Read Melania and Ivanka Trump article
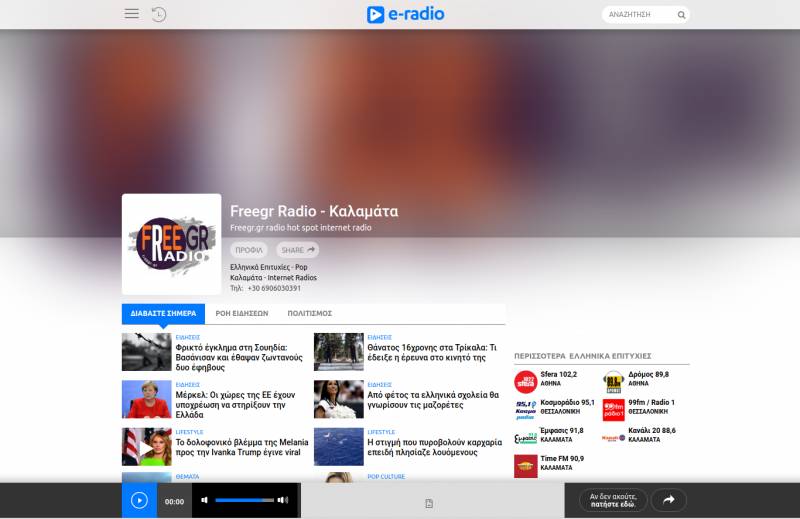The width and height of the screenshot is (800, 519). point(242,448)
